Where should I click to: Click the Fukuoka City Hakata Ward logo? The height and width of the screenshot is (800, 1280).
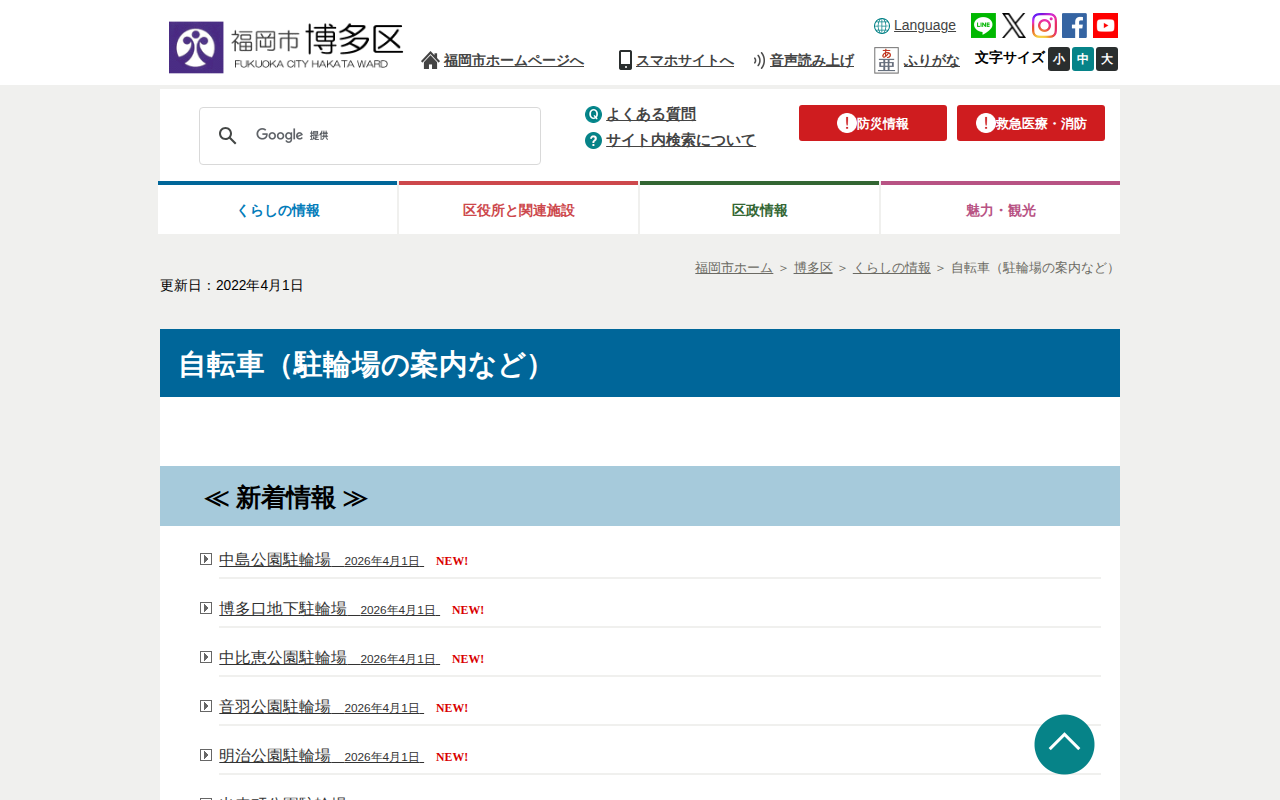click(286, 47)
